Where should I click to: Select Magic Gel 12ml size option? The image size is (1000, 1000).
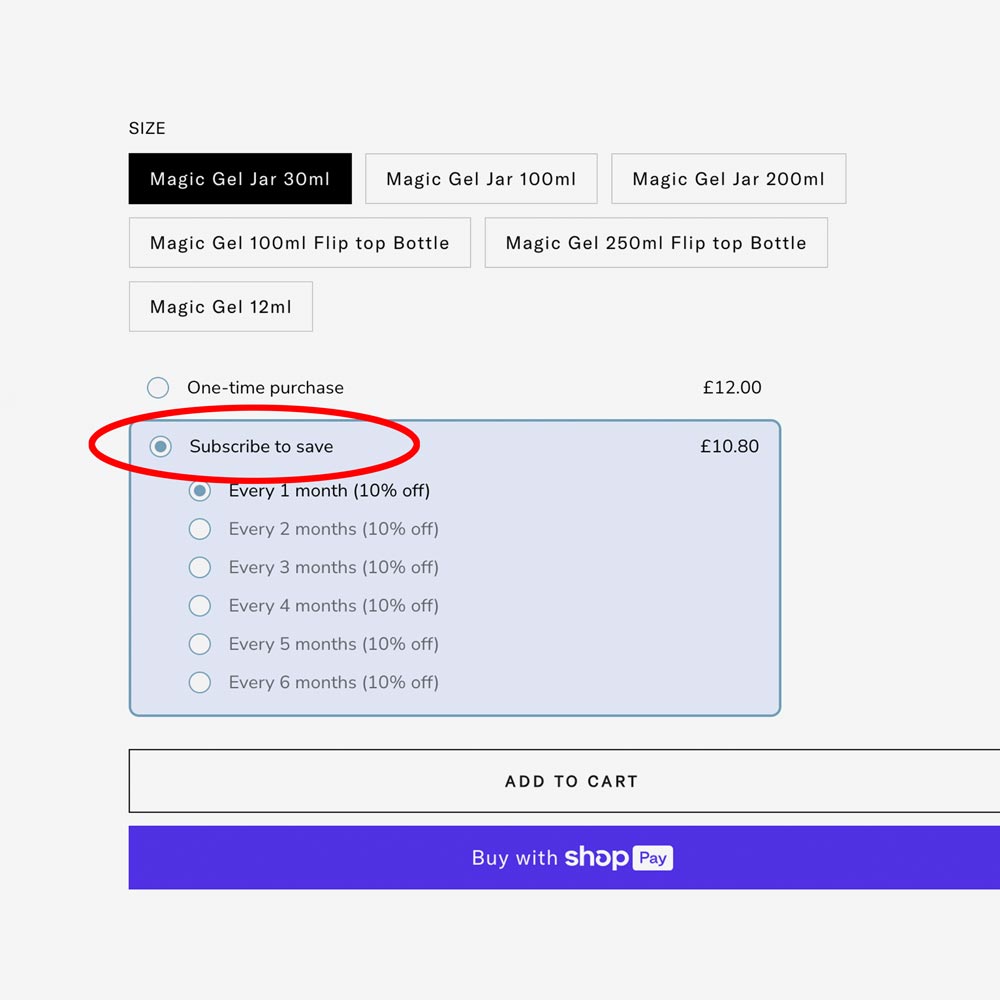(x=221, y=307)
